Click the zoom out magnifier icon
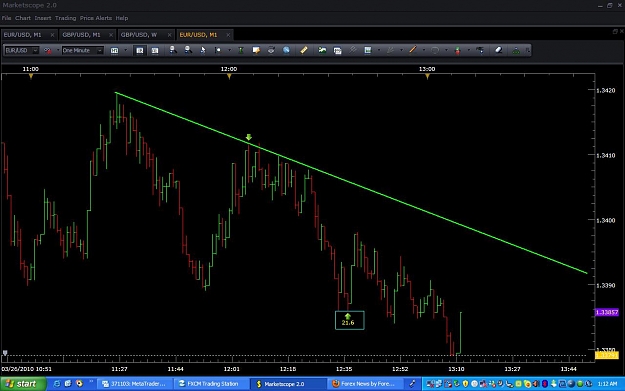The height and width of the screenshot is (391, 625). point(188,50)
